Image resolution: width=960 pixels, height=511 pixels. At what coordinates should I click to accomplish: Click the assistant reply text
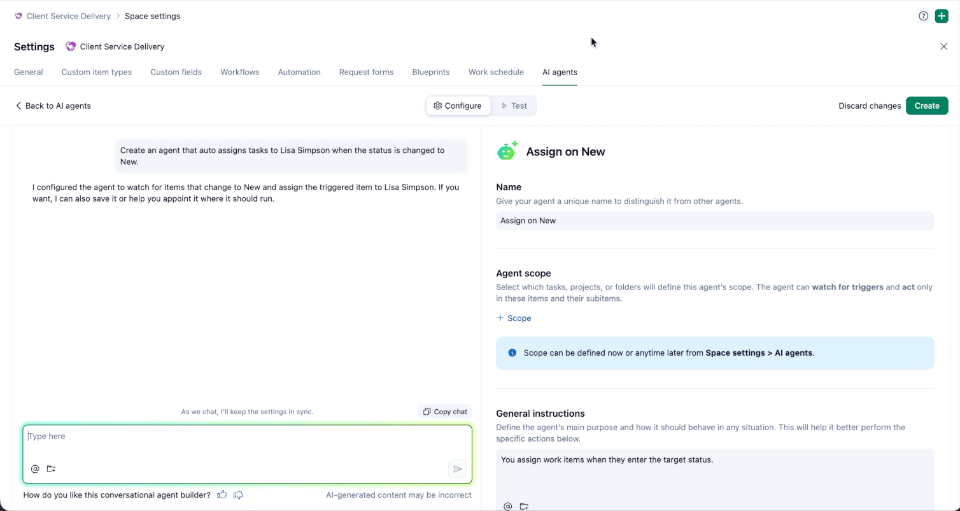point(246,193)
